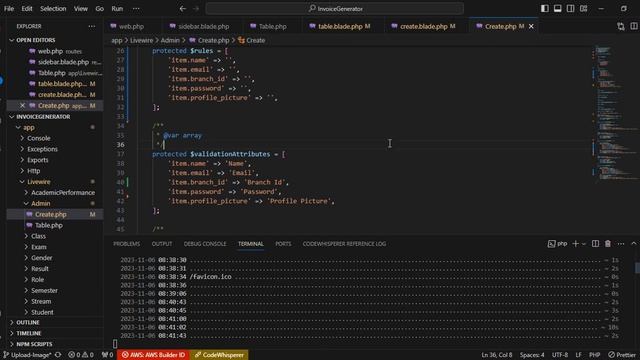Image resolution: width=640 pixels, height=360 pixels.
Task: Toggle primary side bar layout icon
Action: [544, 9]
